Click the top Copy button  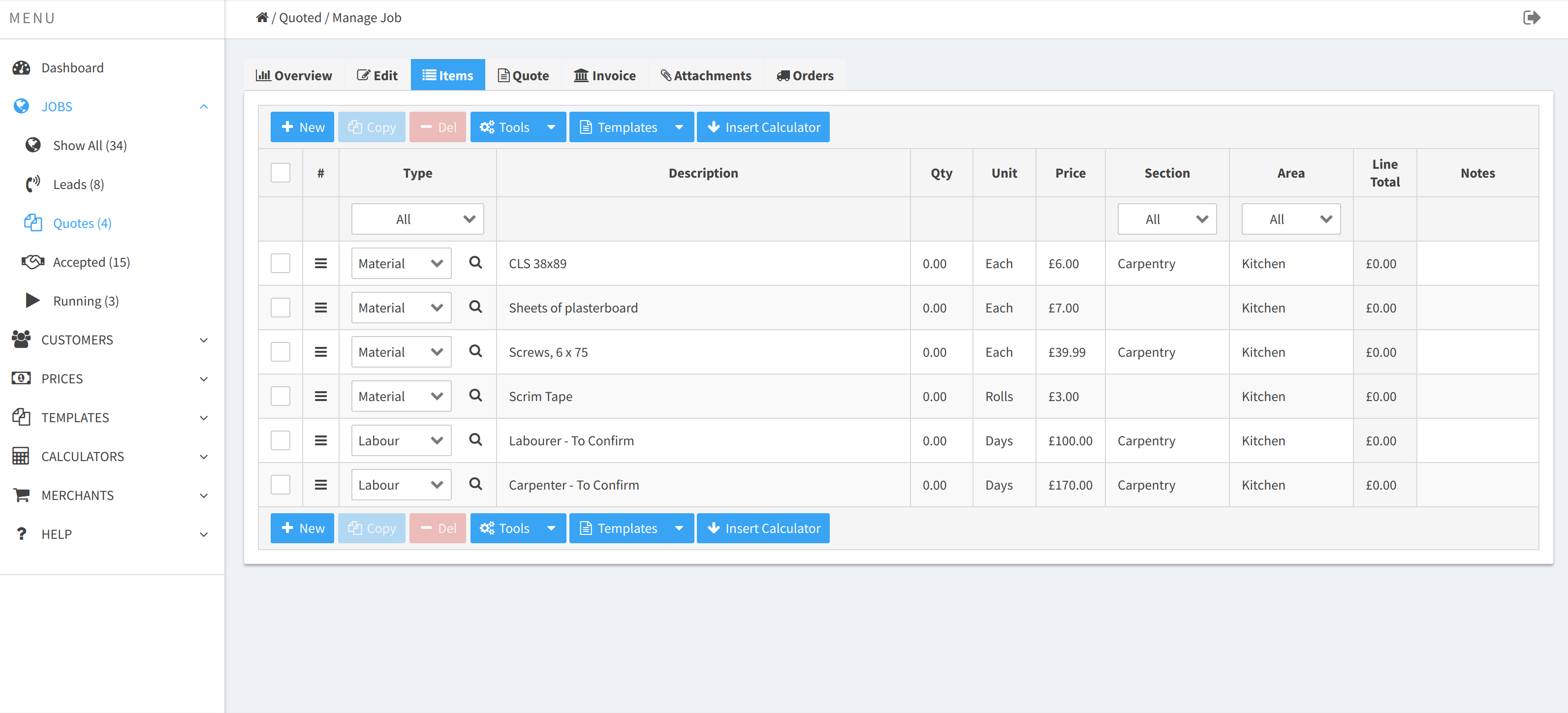pos(371,127)
